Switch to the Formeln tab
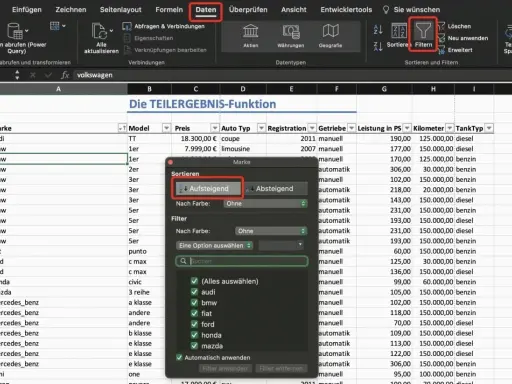Image resolution: width=512 pixels, height=384 pixels. point(169,10)
